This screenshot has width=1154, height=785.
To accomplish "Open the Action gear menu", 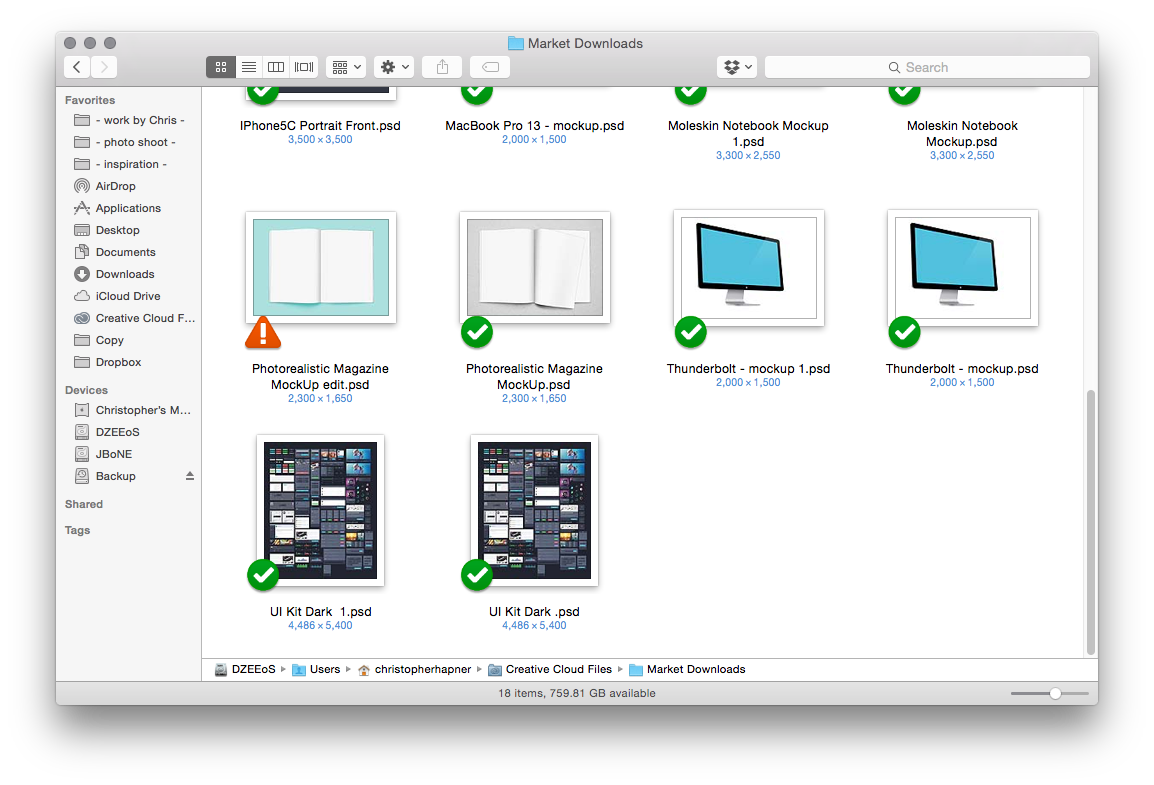I will coord(394,67).
